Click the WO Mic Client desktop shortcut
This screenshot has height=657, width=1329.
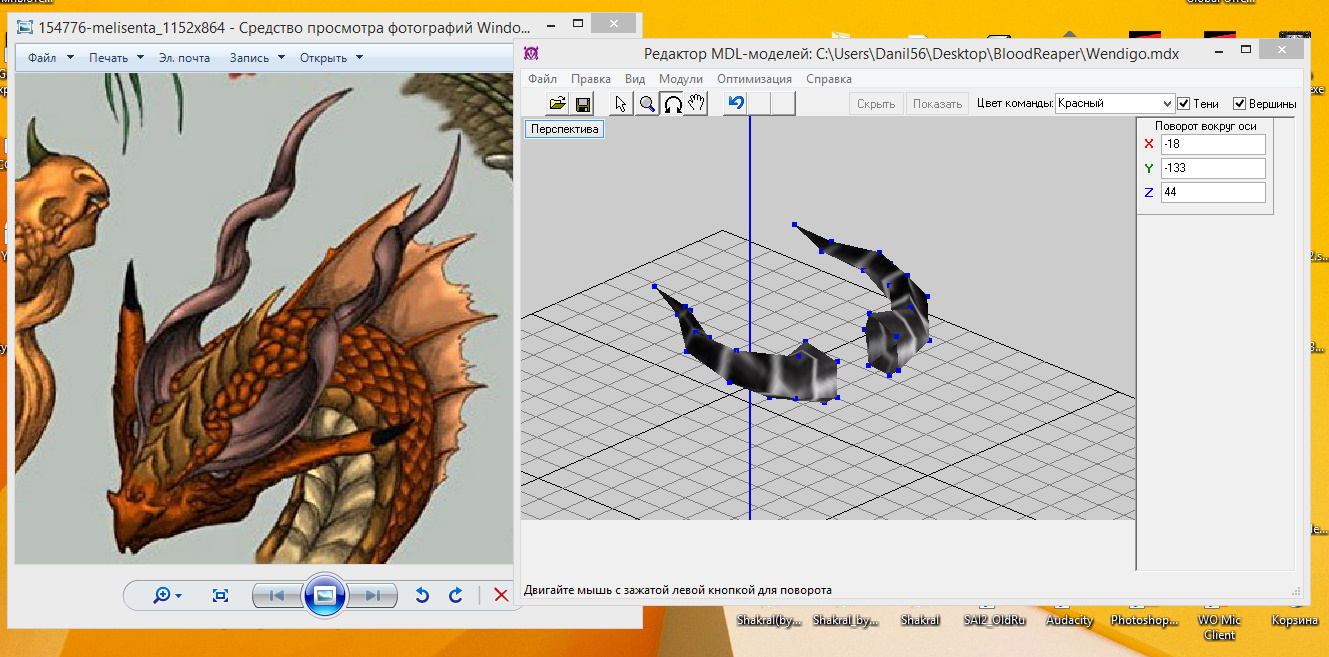[x=1219, y=627]
